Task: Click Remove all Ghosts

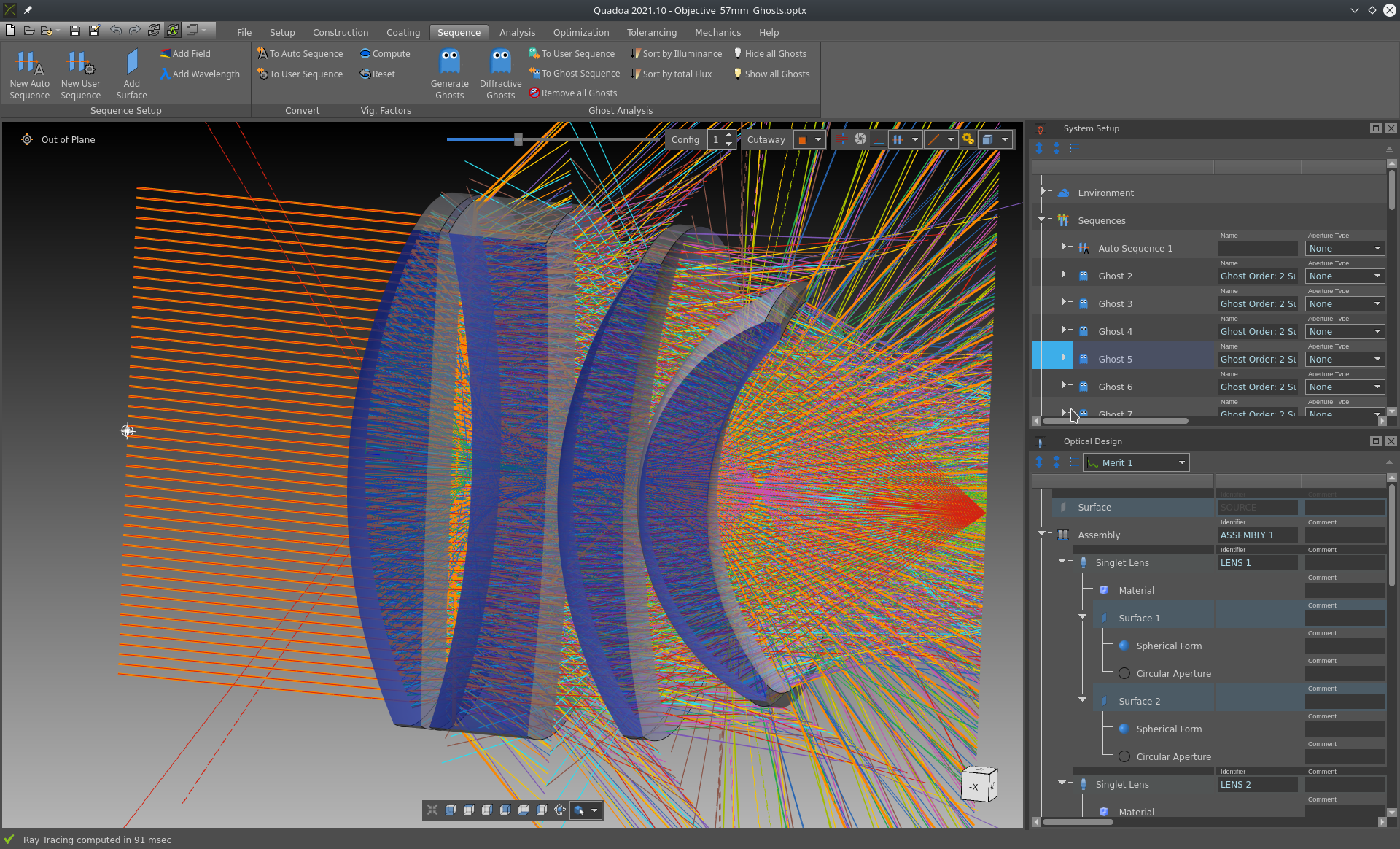Action: [573, 93]
